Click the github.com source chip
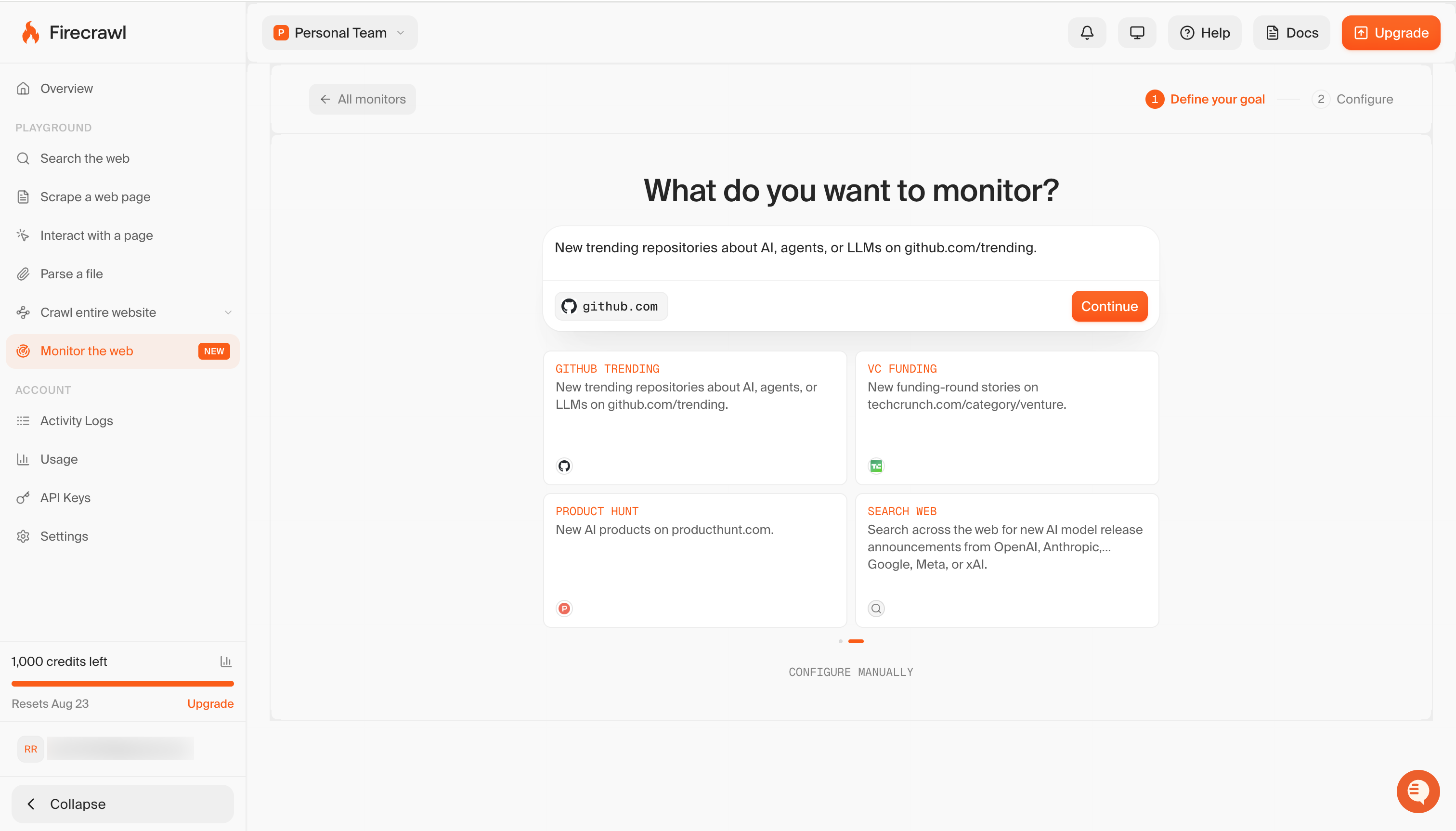The width and height of the screenshot is (1456, 831). tap(611, 307)
